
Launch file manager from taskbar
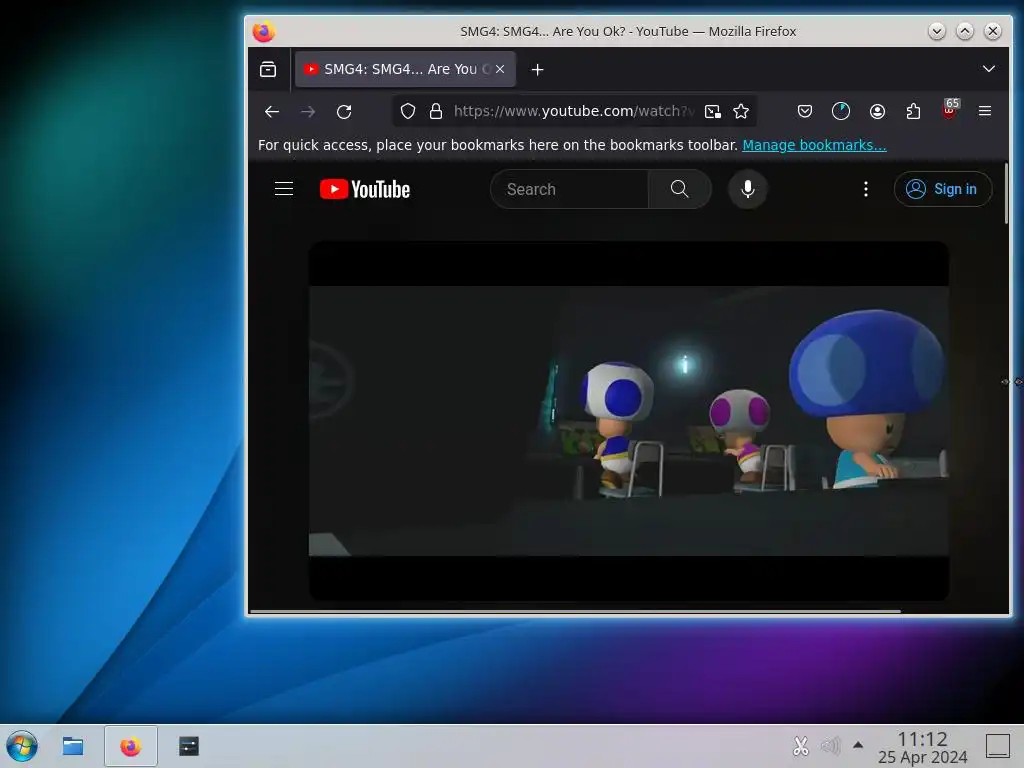click(x=72, y=746)
